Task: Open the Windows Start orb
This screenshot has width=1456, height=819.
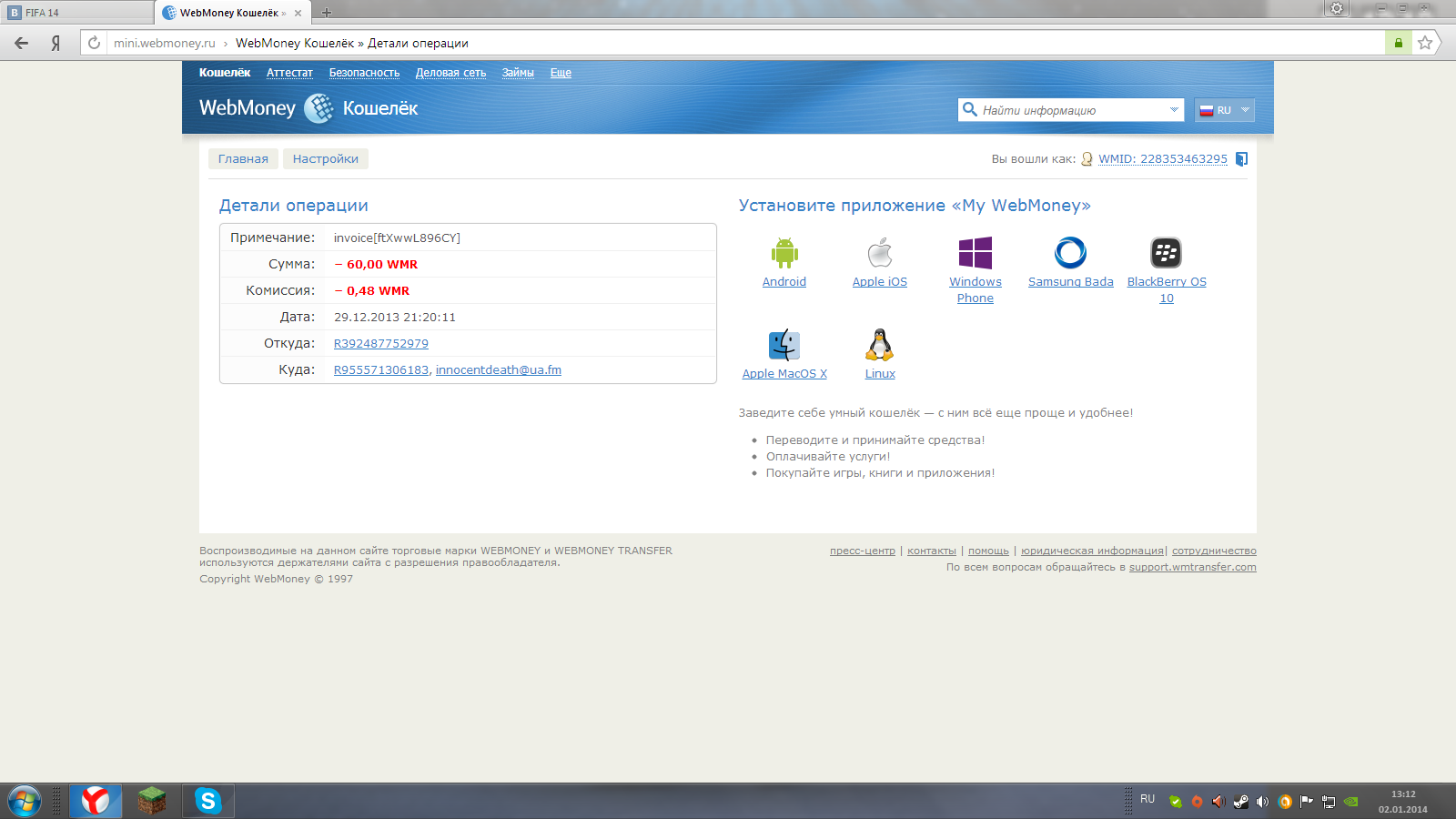Action: 24,802
